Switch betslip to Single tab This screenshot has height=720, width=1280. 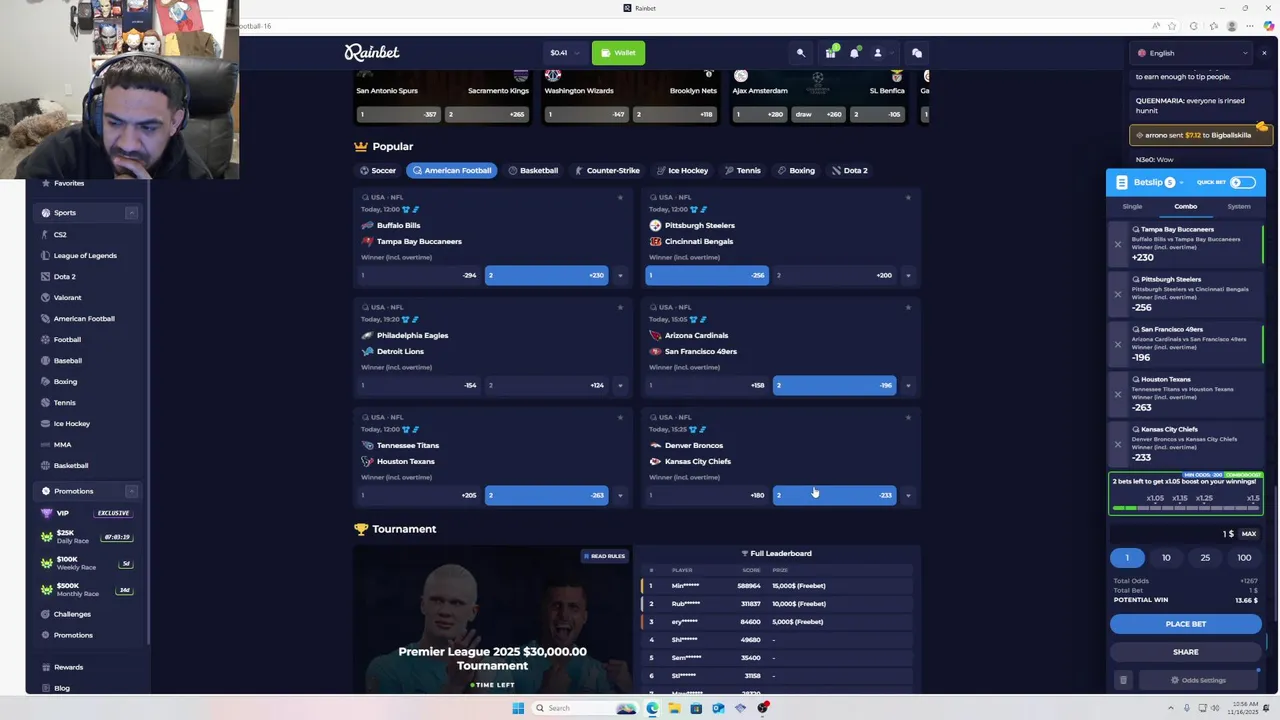coord(1132,206)
